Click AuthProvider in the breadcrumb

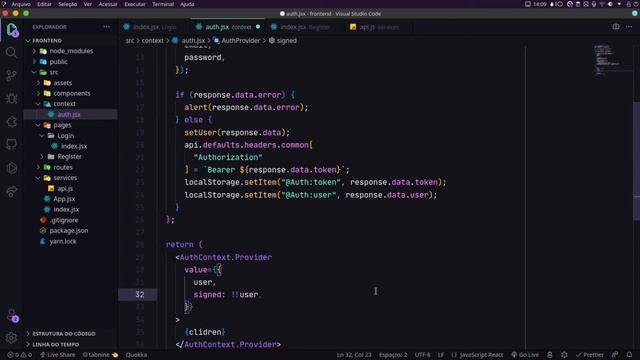237,40
